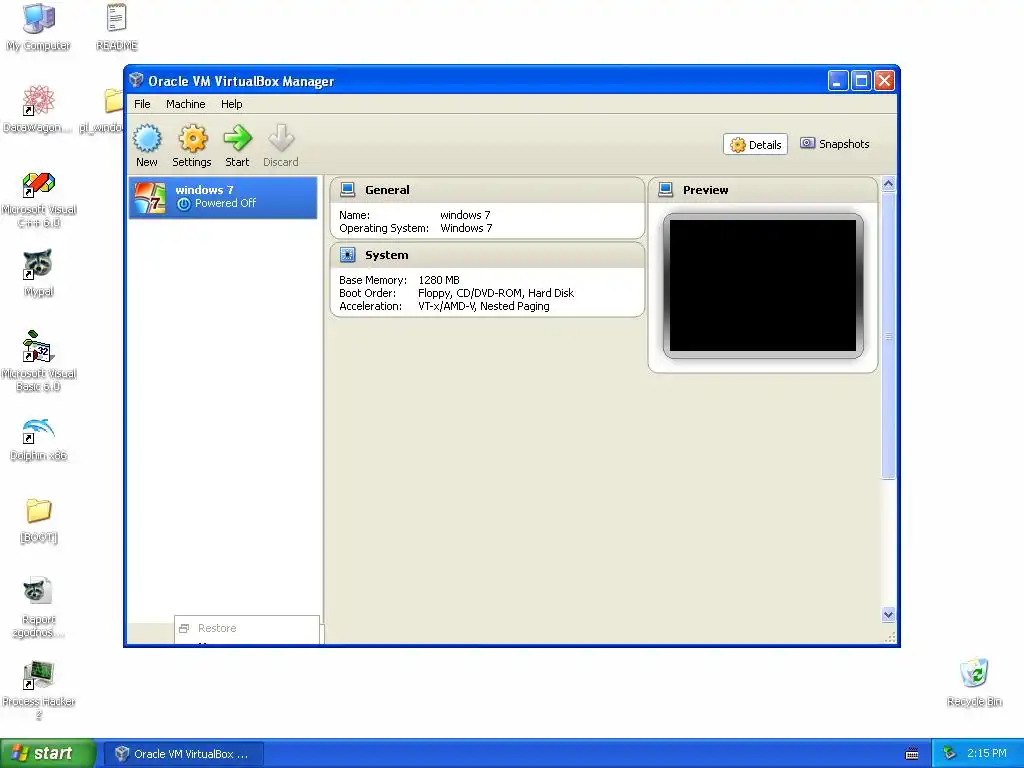Click the Windows 7 OS logo icon
This screenshot has width=1024, height=768.
(x=150, y=198)
